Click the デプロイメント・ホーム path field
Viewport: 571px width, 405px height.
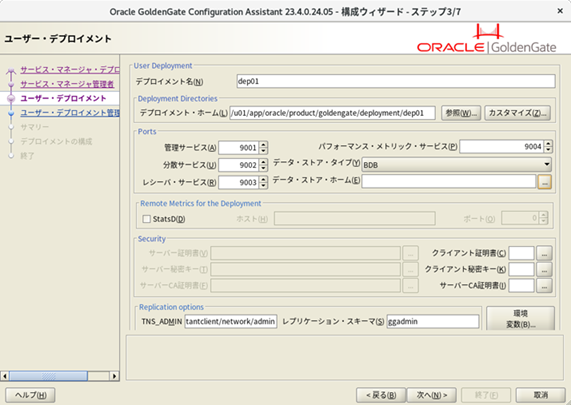pyautogui.click(x=332, y=113)
